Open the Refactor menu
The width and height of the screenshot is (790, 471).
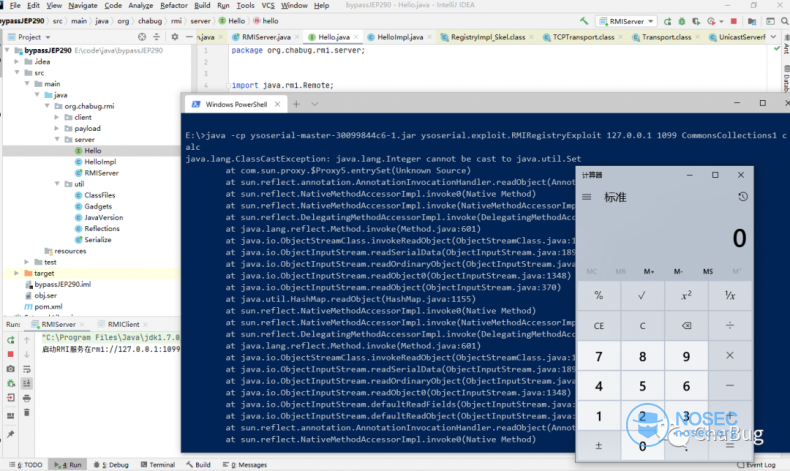[174, 5]
